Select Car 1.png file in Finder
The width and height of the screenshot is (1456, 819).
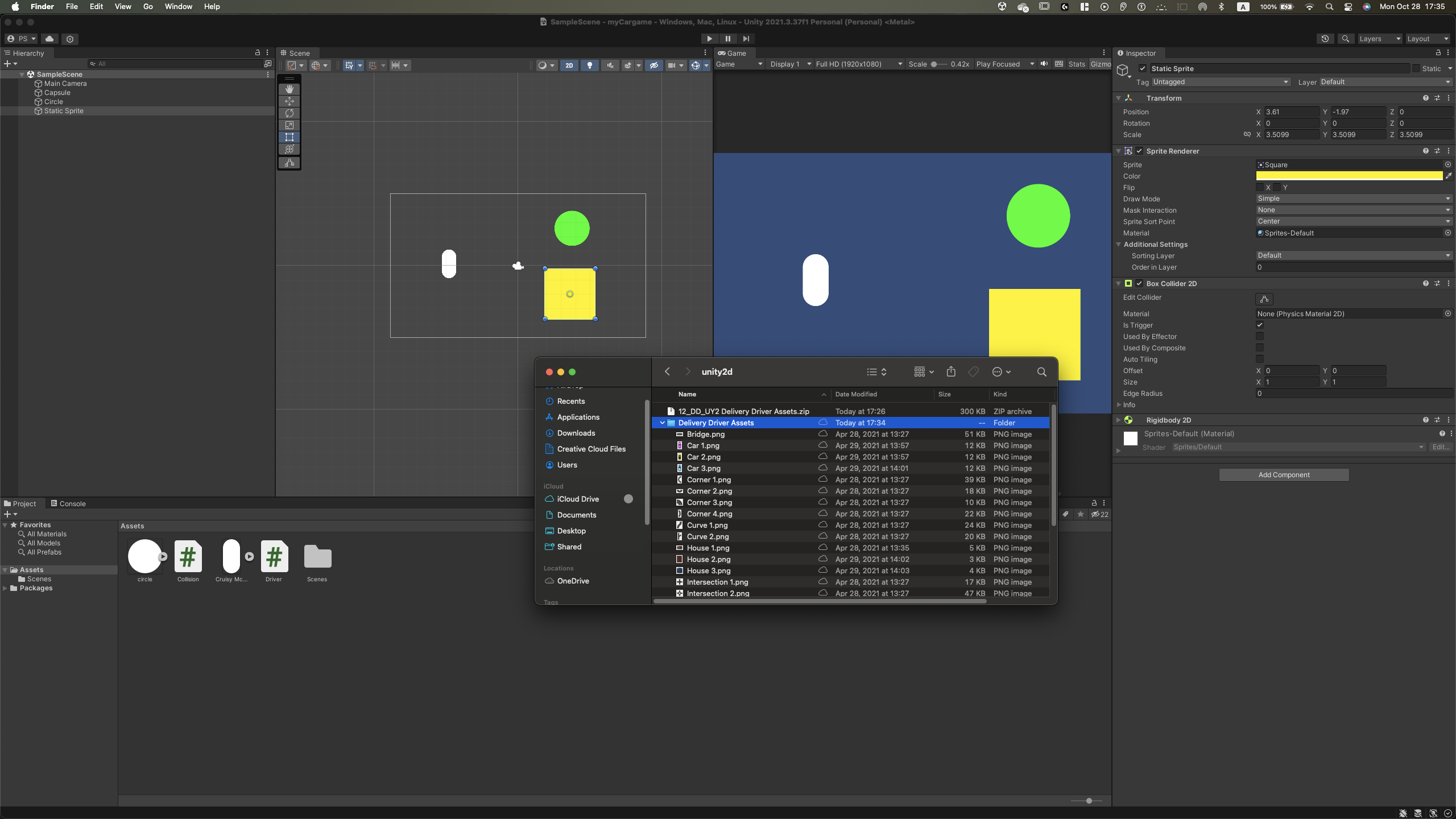tap(703, 446)
